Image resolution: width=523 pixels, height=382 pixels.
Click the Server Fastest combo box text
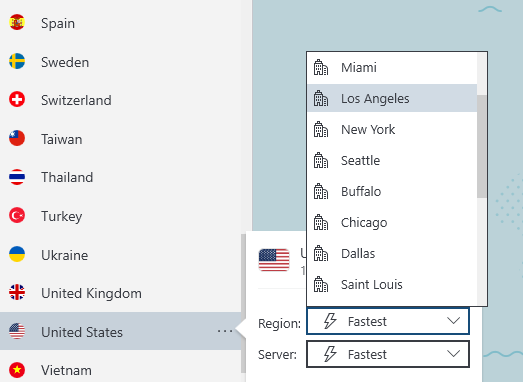(x=367, y=354)
